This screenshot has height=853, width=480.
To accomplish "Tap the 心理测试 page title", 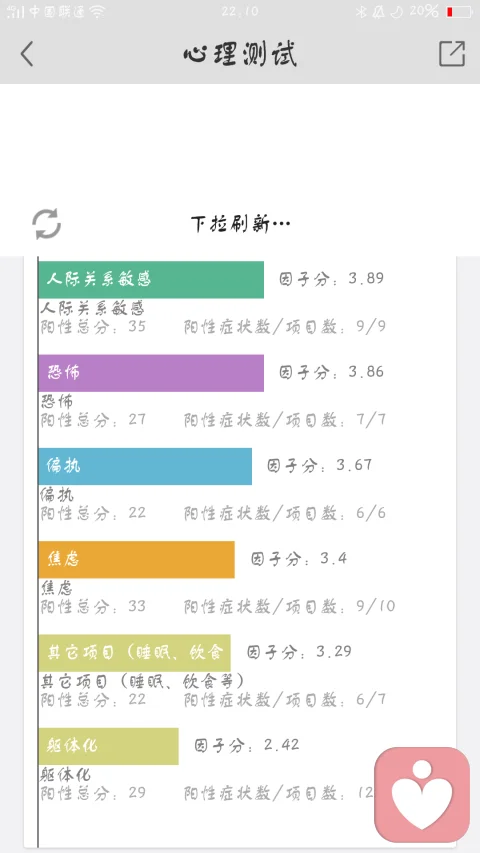I will [x=240, y=54].
